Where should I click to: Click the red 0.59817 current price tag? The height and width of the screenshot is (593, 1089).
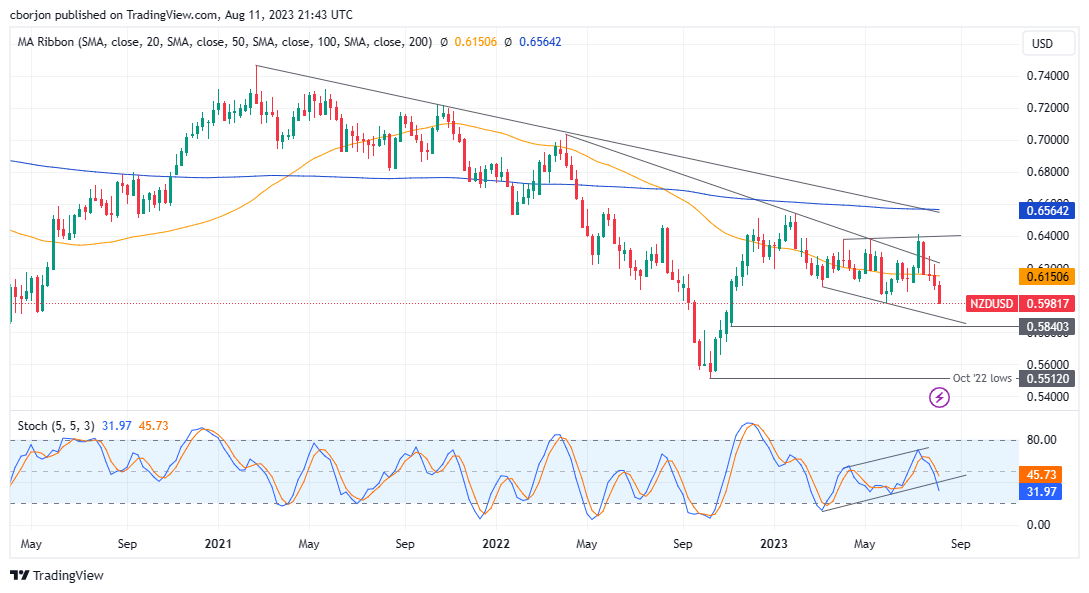click(1049, 303)
